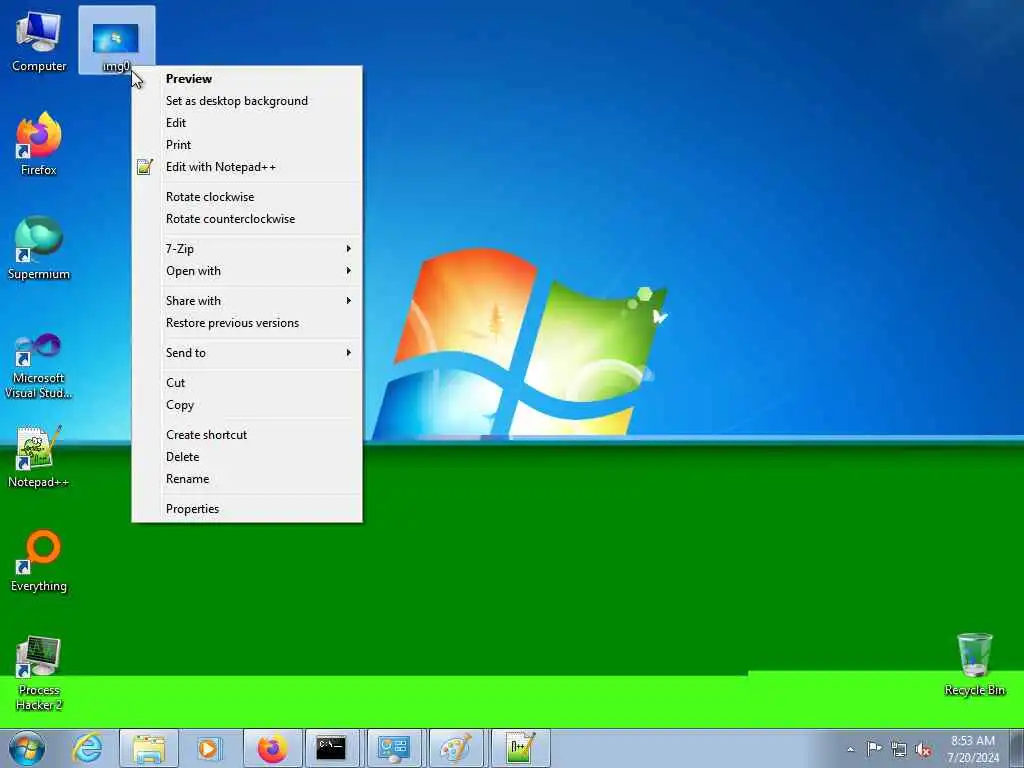The width and height of the screenshot is (1024, 768).
Task: Open Windows Explorer folder taskbar icon
Action: point(148,748)
